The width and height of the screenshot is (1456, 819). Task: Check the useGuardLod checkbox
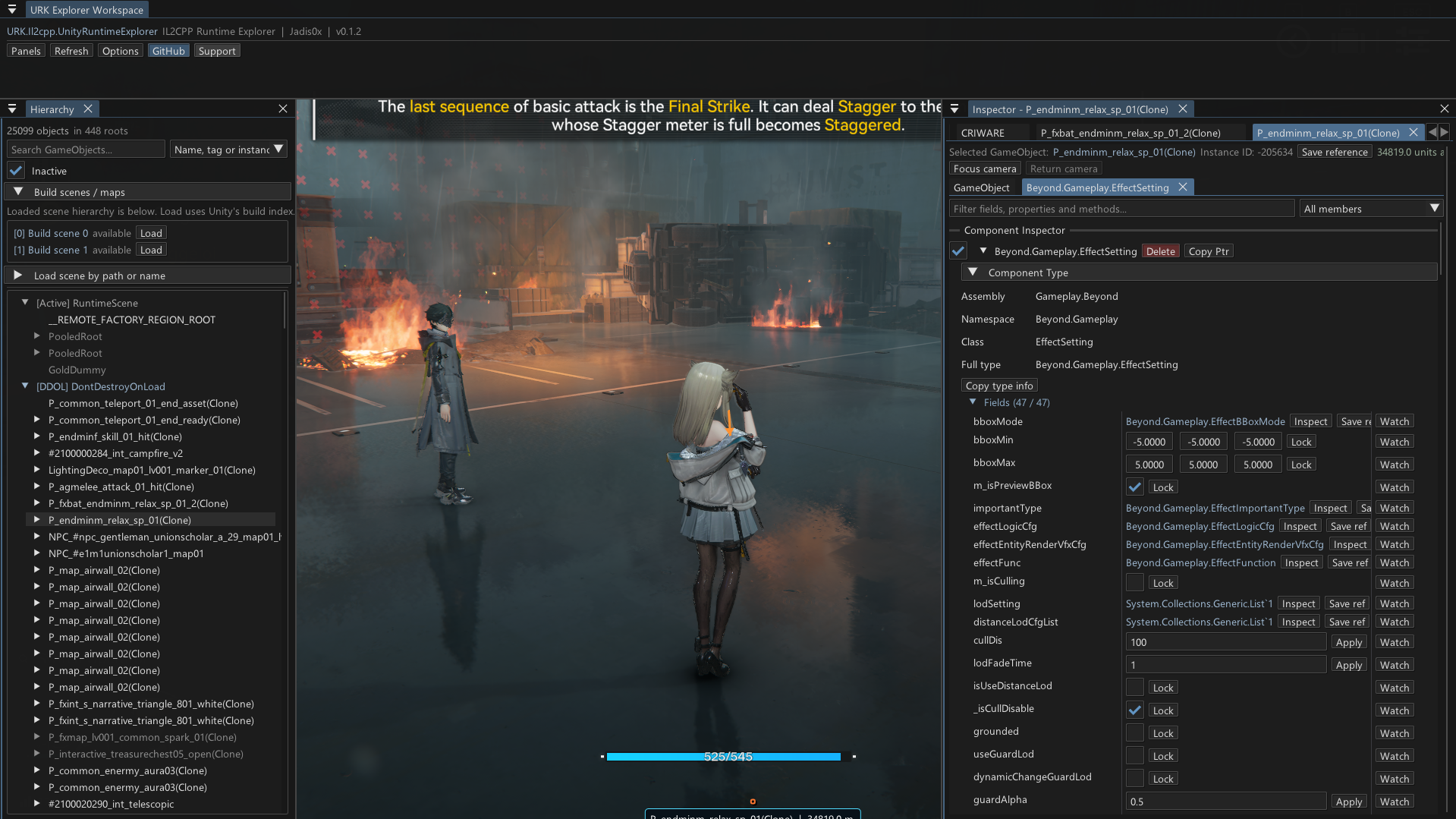coord(1135,755)
